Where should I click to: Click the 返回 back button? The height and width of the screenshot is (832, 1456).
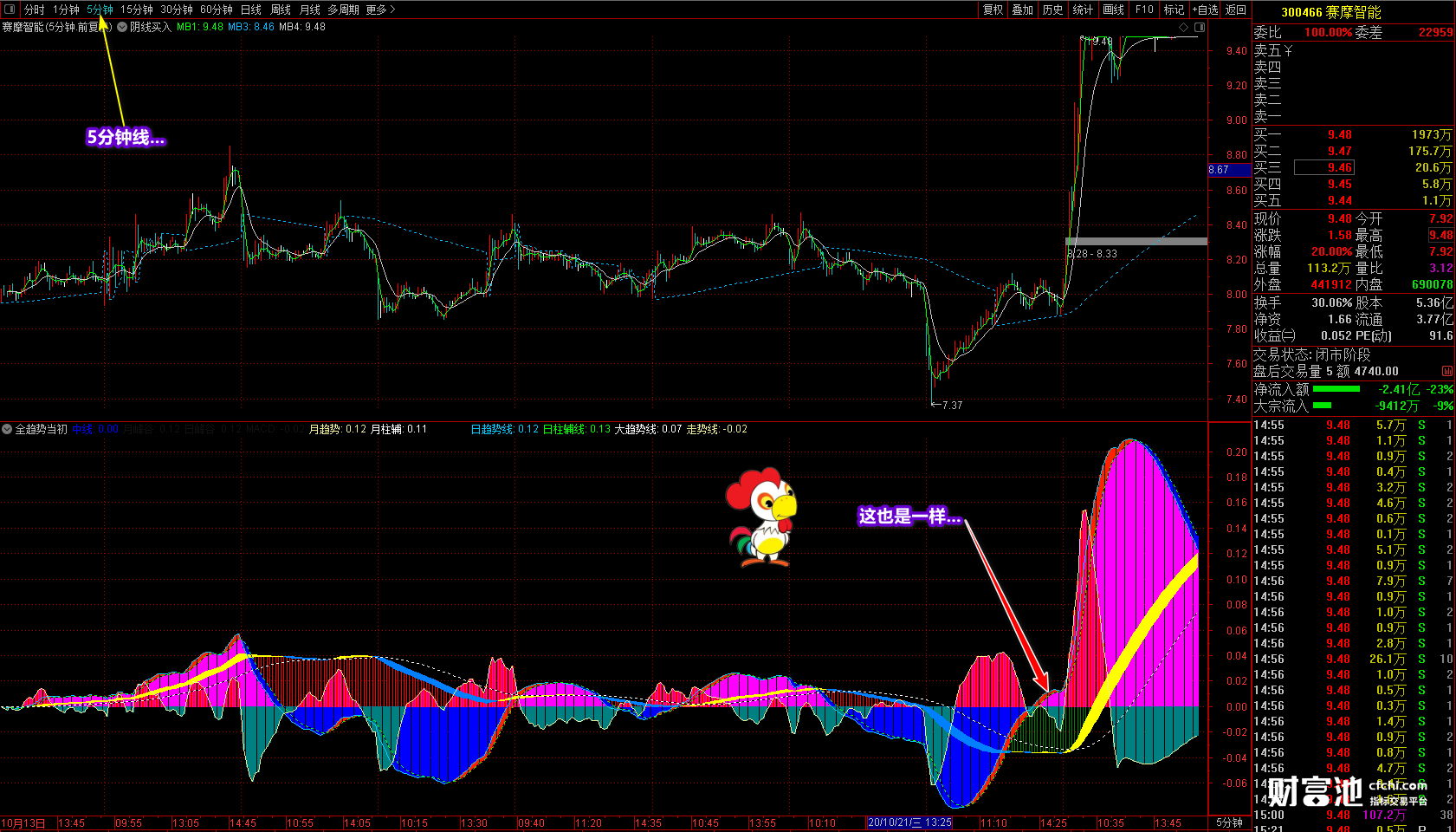point(1236,10)
